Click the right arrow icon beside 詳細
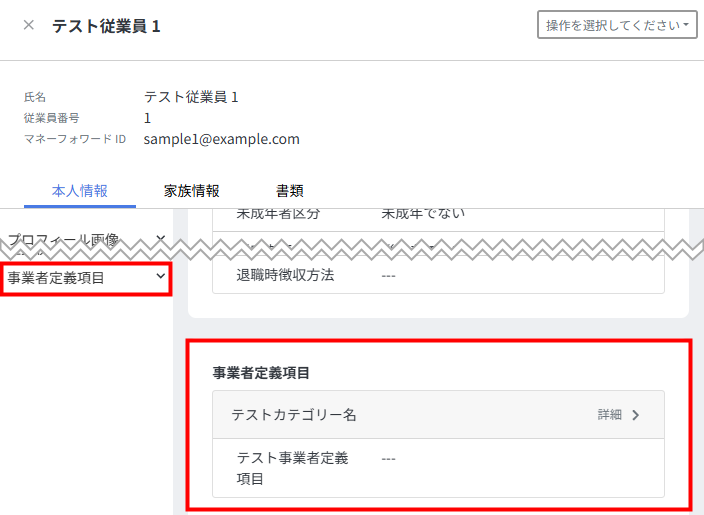The height and width of the screenshot is (515, 704). pos(636,415)
